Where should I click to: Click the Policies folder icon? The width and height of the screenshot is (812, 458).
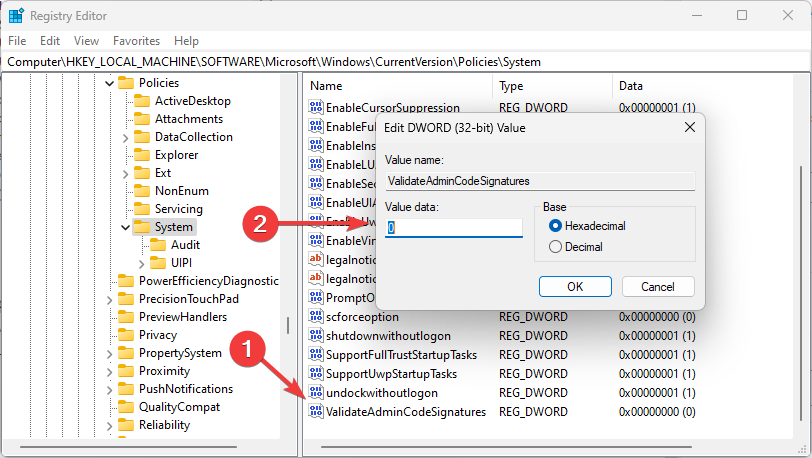pos(126,83)
